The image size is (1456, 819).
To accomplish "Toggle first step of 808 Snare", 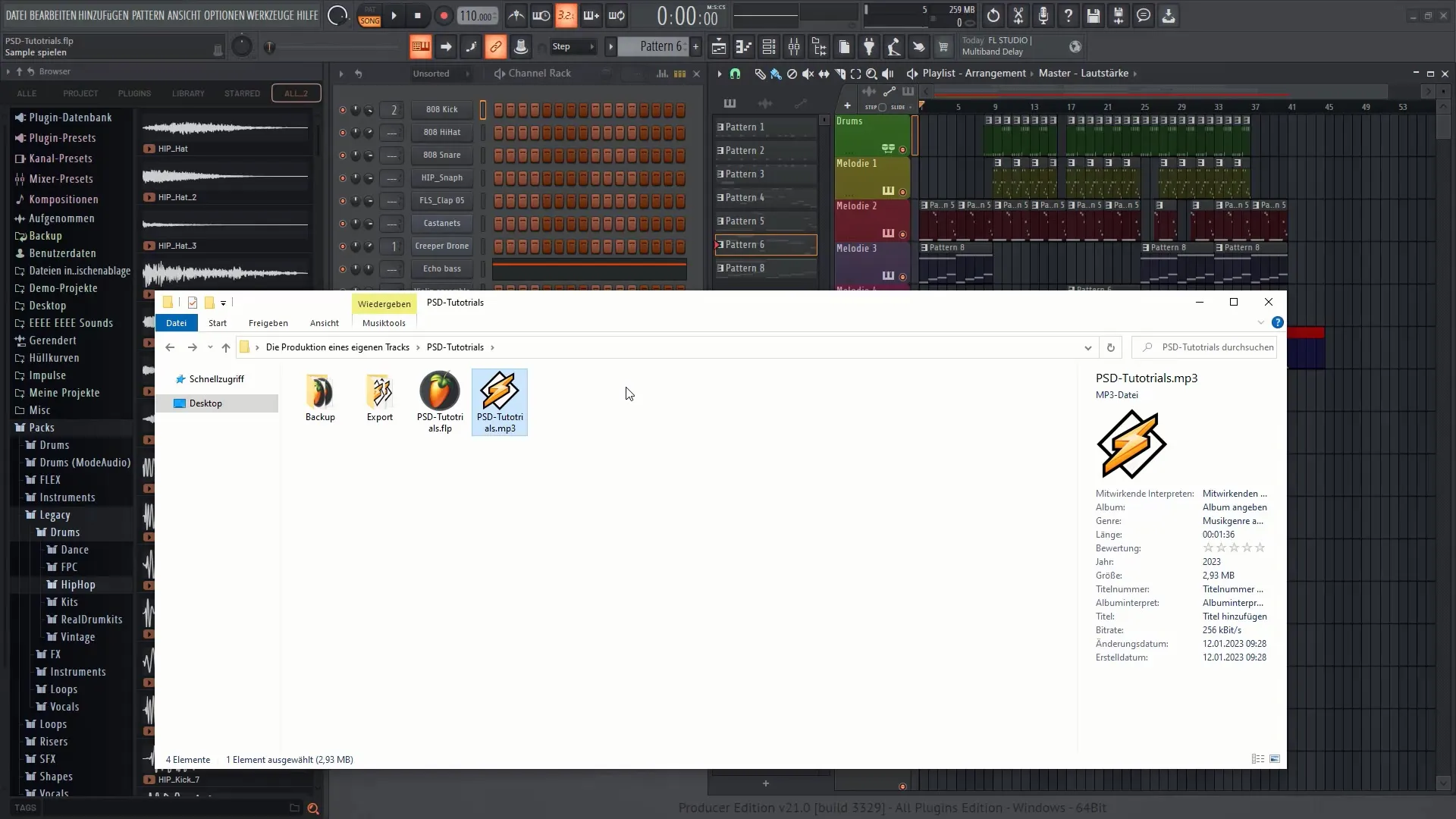I will pos(498,155).
